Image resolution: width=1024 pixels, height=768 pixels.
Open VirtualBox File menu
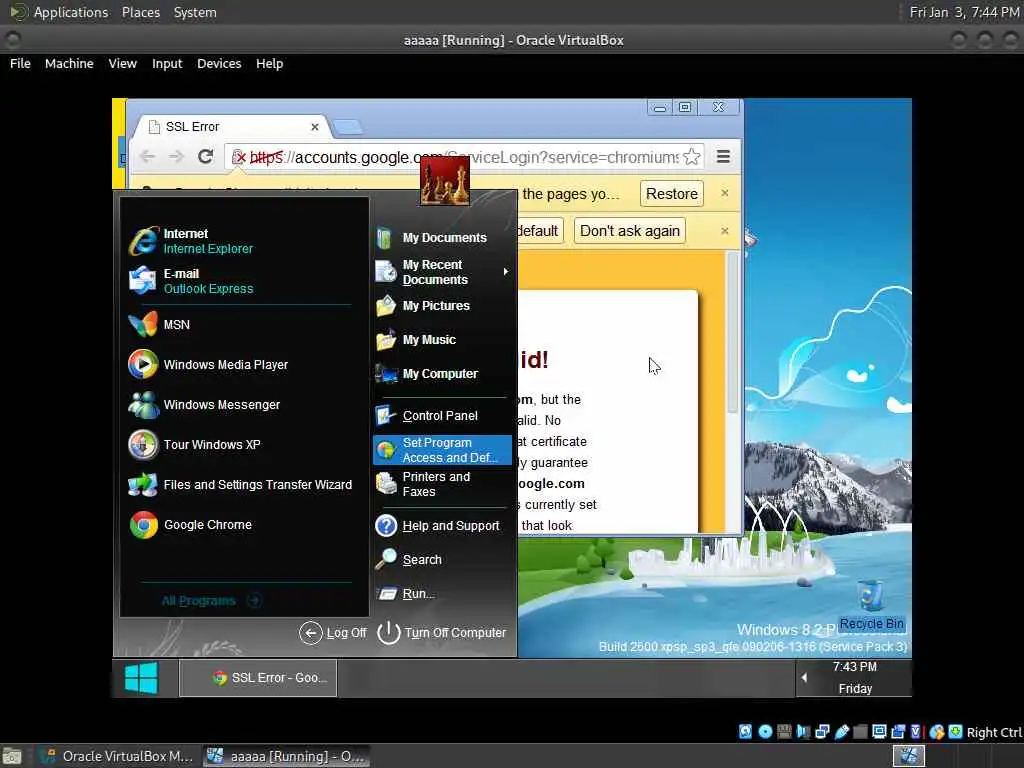[20, 63]
